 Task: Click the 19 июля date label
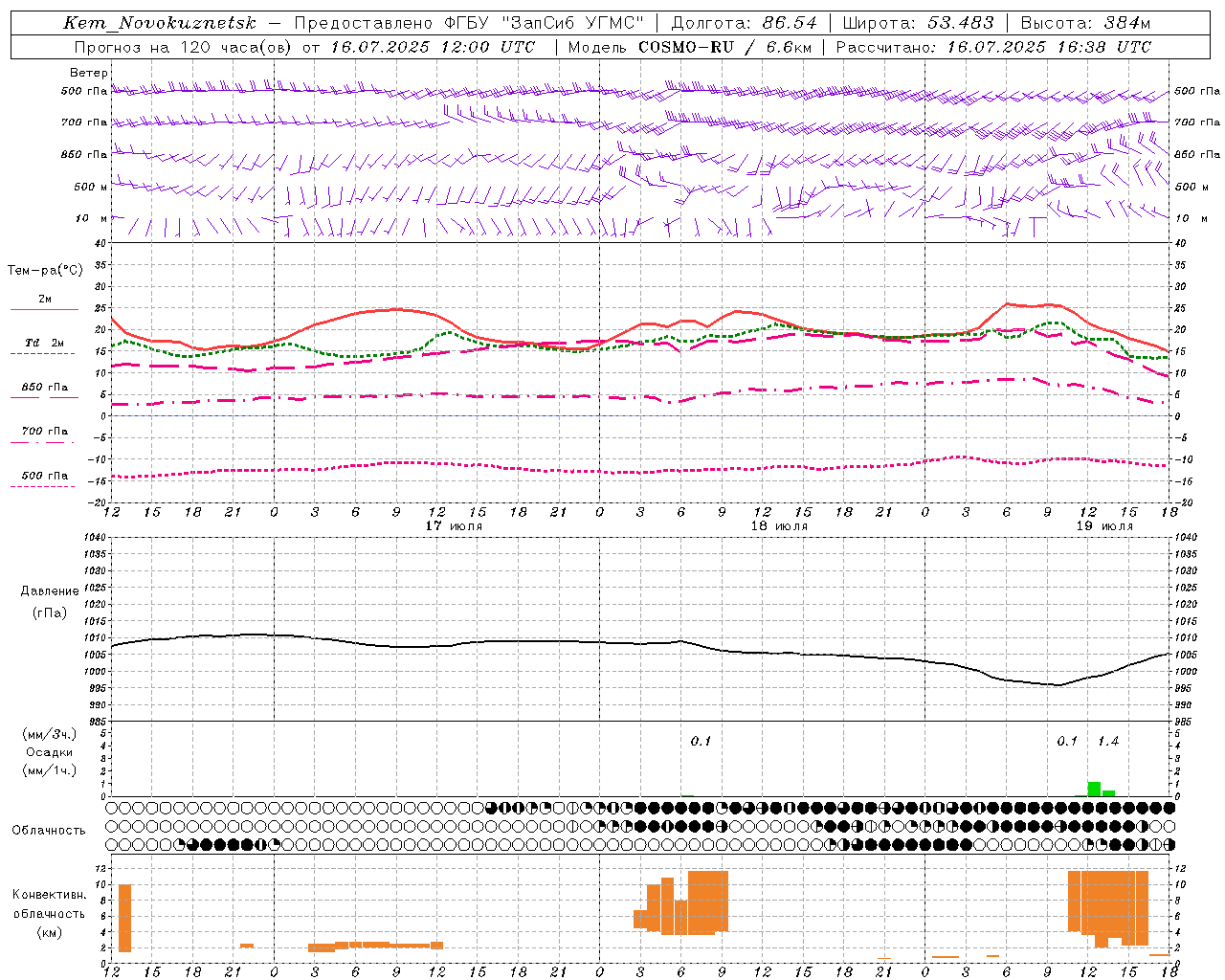pyautogui.click(x=1104, y=526)
